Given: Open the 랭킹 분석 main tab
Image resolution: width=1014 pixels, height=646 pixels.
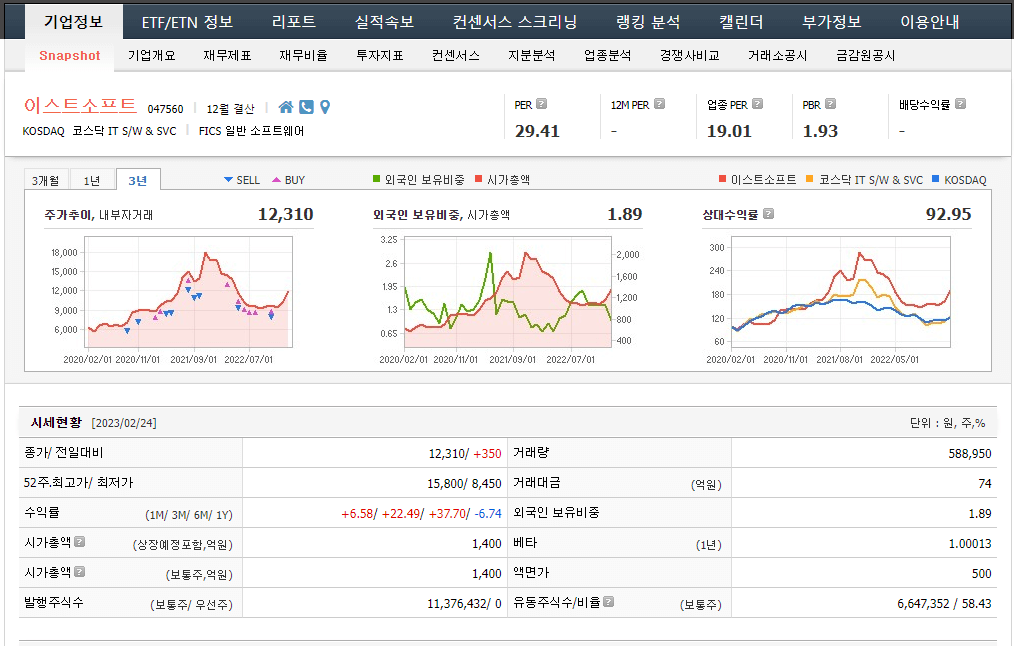Looking at the screenshot, I should coord(648,22).
